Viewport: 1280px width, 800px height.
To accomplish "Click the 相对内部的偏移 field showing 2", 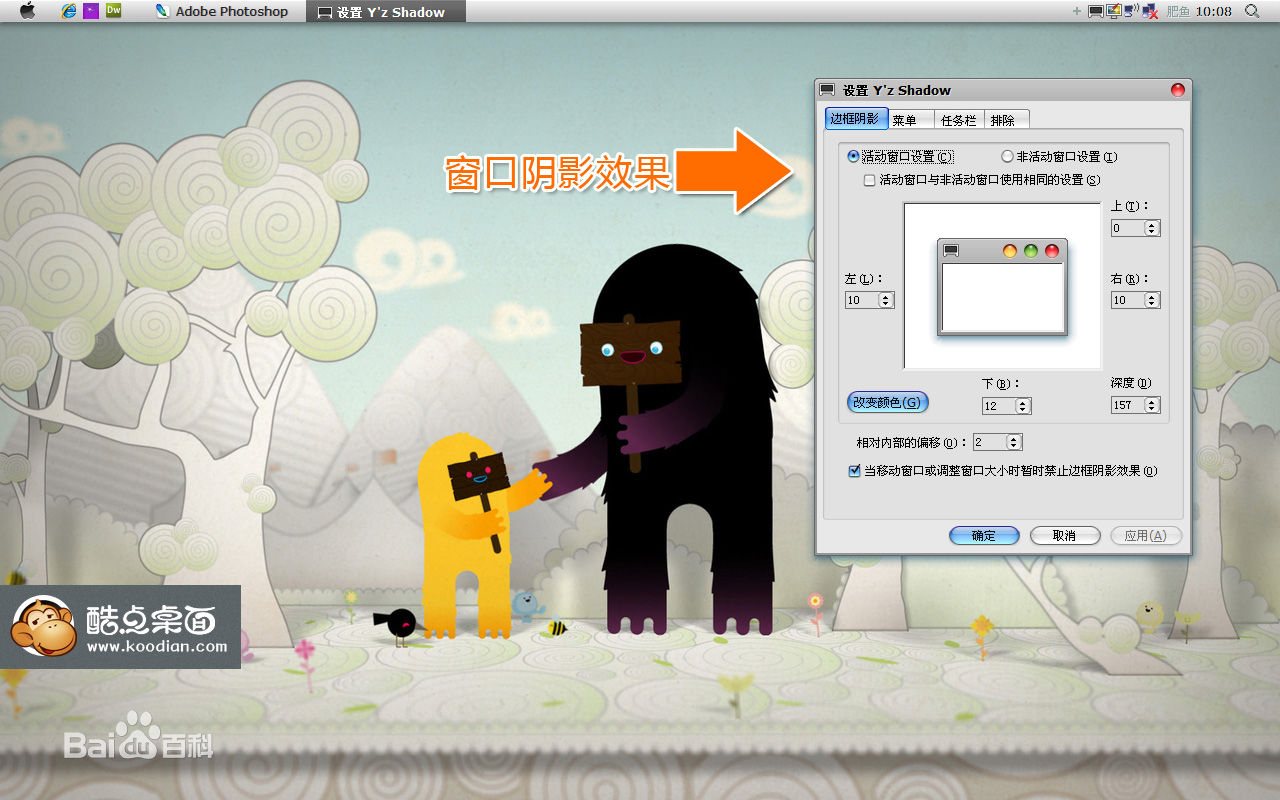I will coord(990,442).
